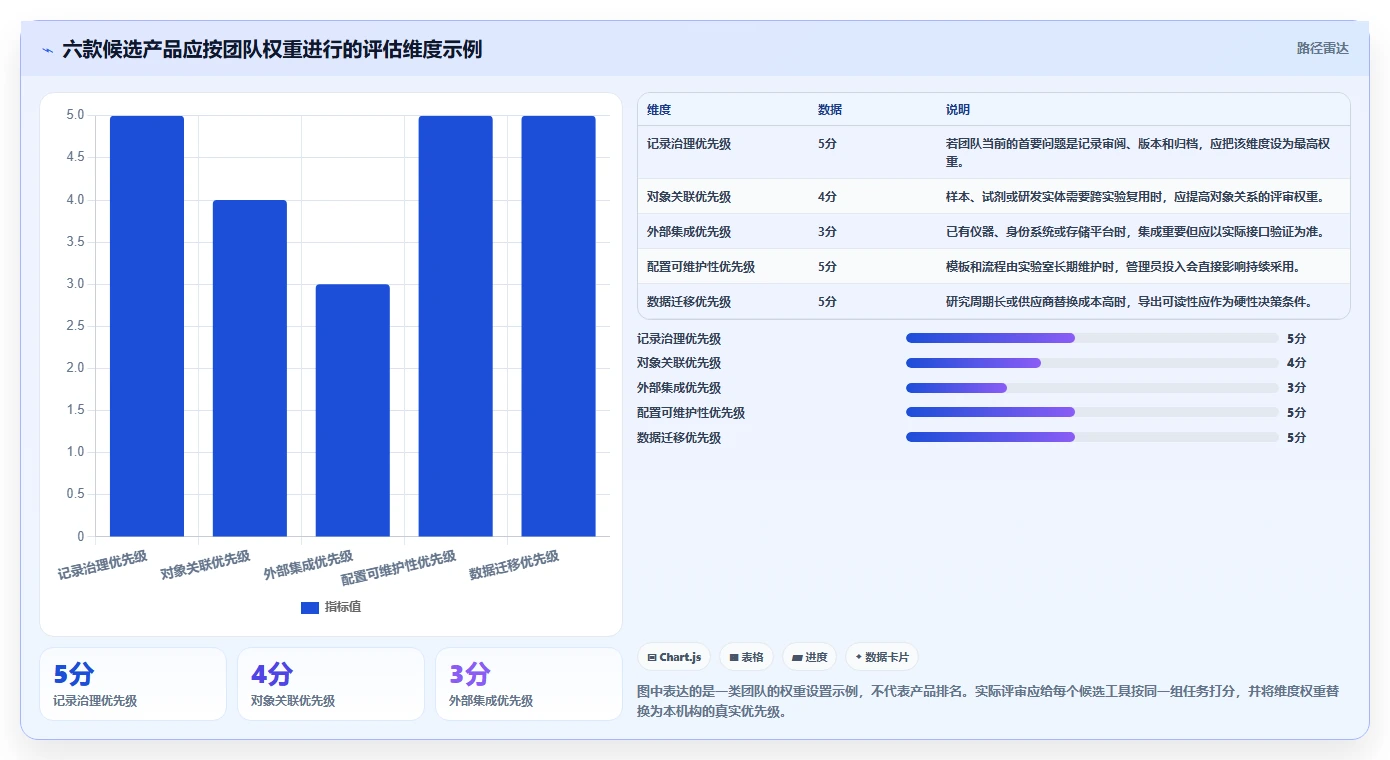
Task: Click the y-axis label 2.5
Action: 75,326
